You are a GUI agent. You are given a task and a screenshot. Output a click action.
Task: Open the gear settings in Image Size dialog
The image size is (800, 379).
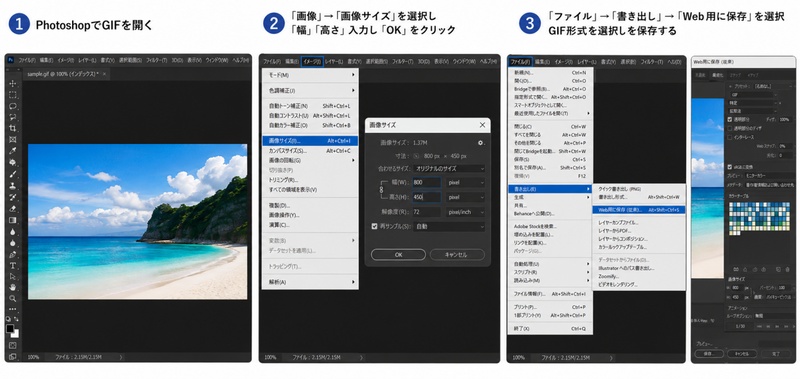tap(480, 143)
